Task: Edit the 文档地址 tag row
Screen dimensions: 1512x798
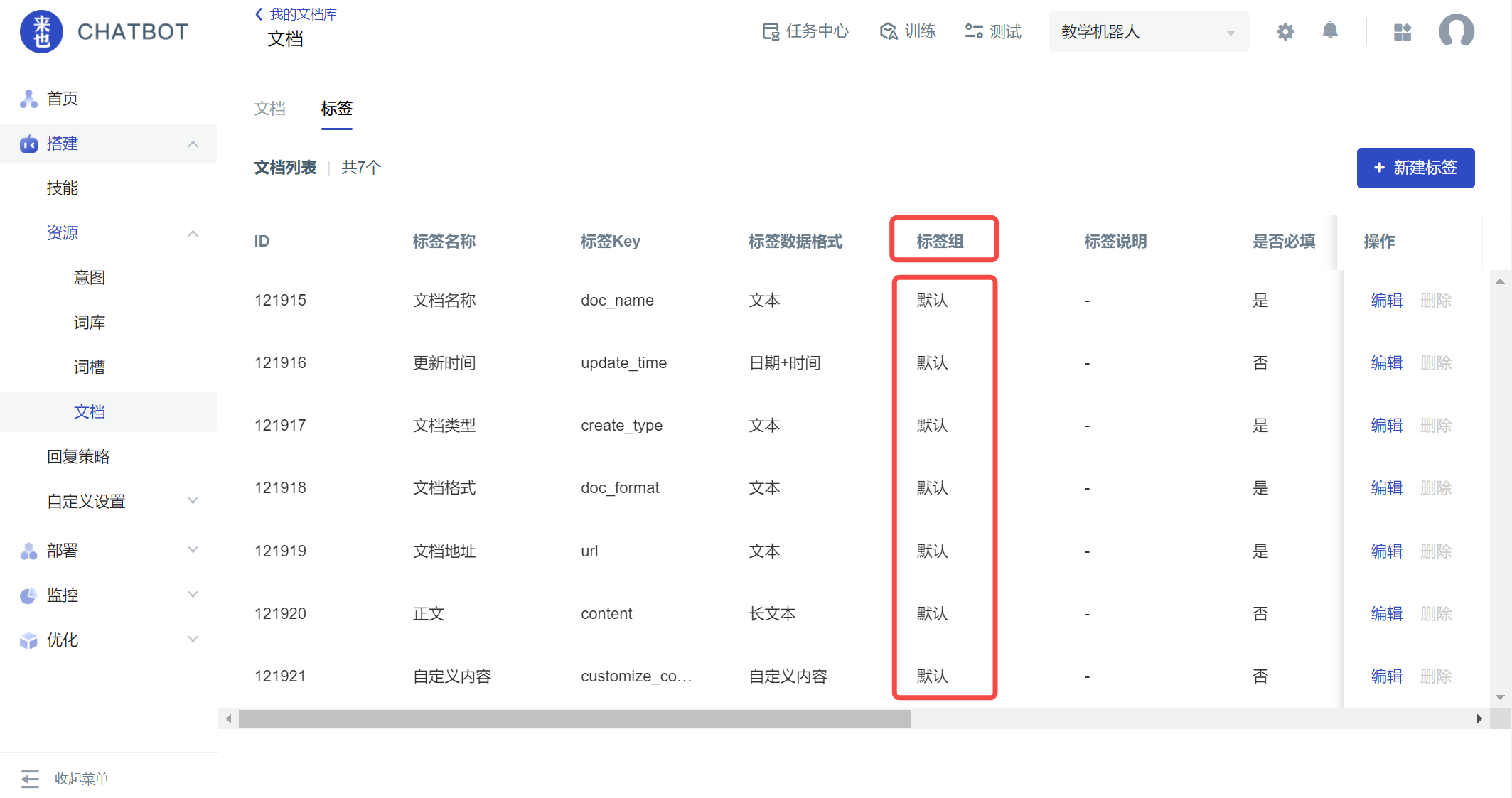Action: 1386,551
